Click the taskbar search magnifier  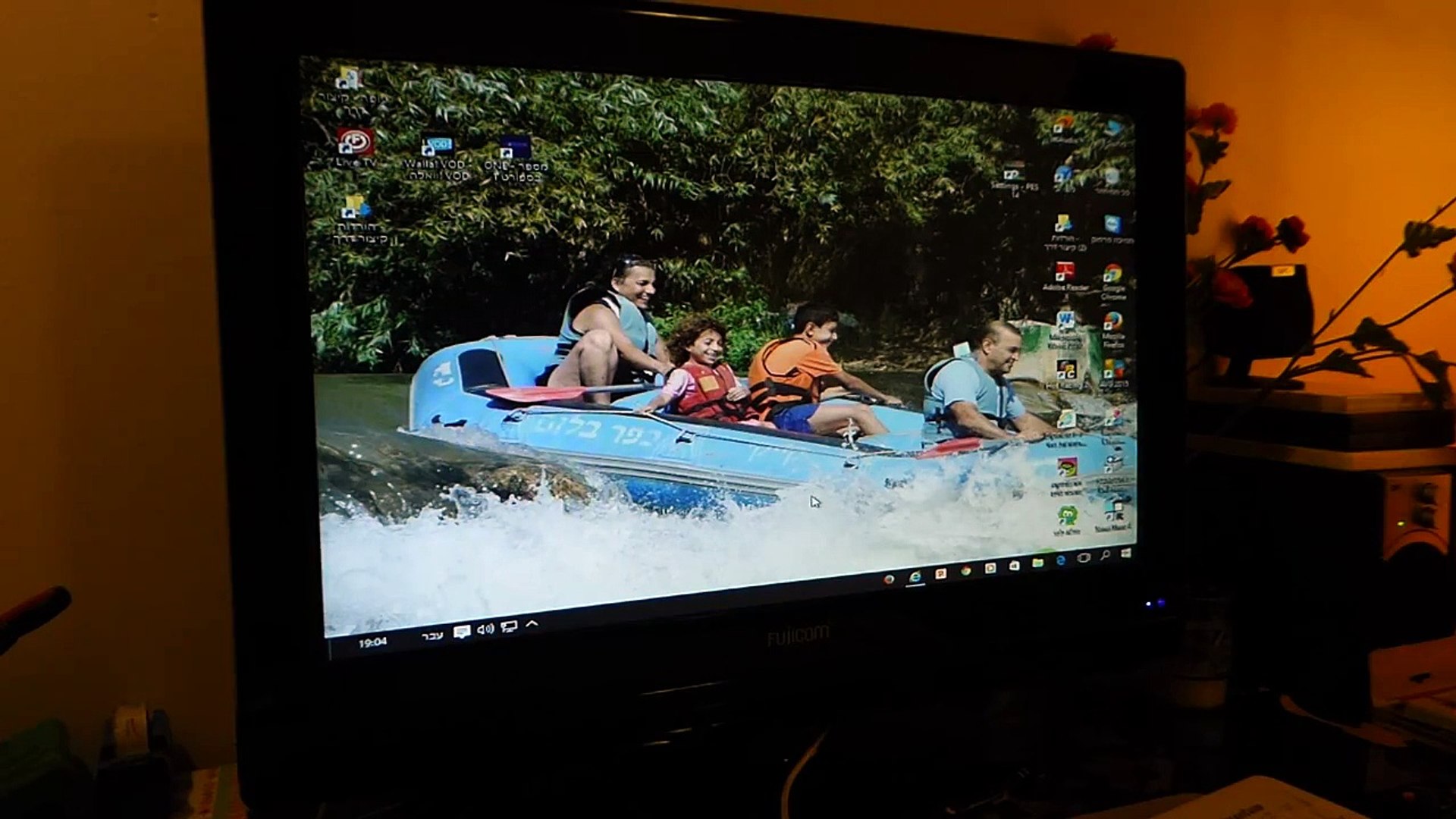pos(1106,554)
